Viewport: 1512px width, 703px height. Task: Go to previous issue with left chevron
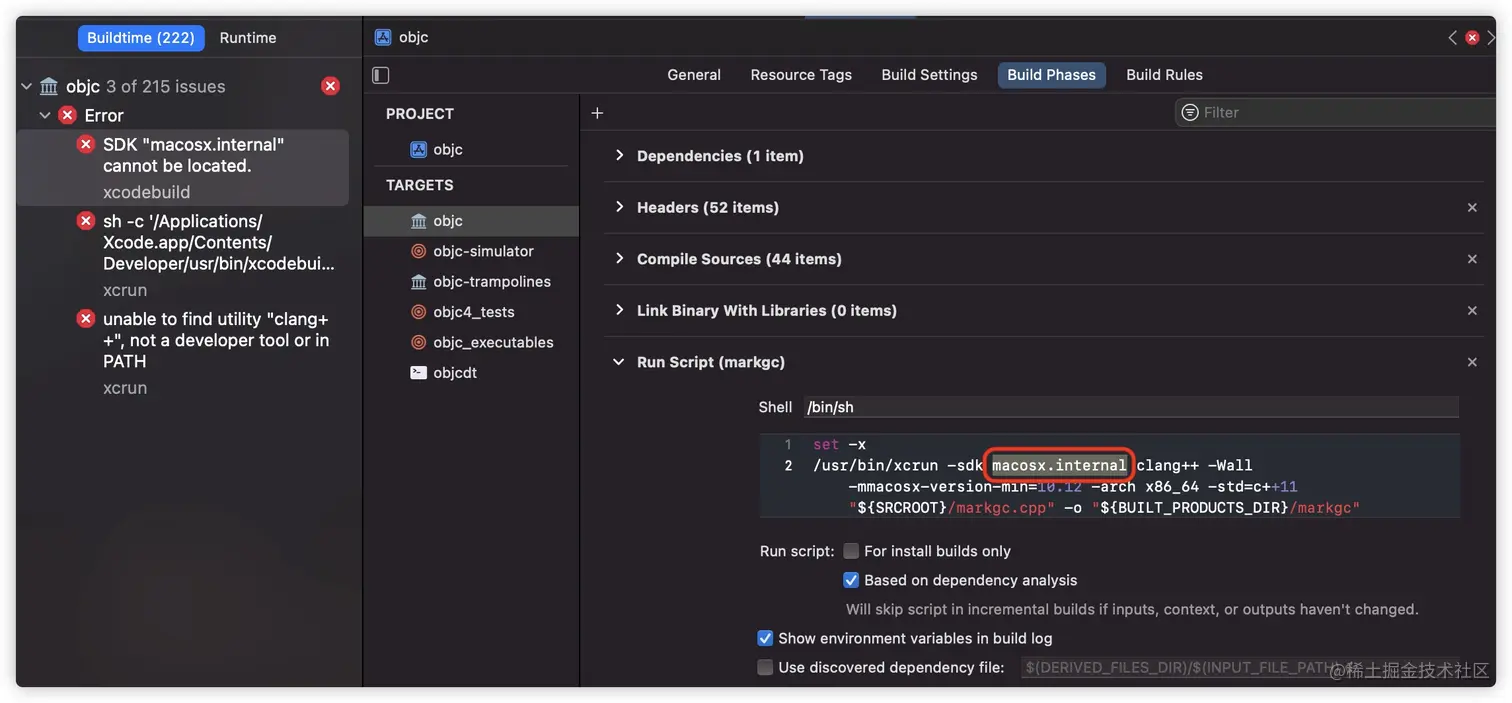point(1452,38)
